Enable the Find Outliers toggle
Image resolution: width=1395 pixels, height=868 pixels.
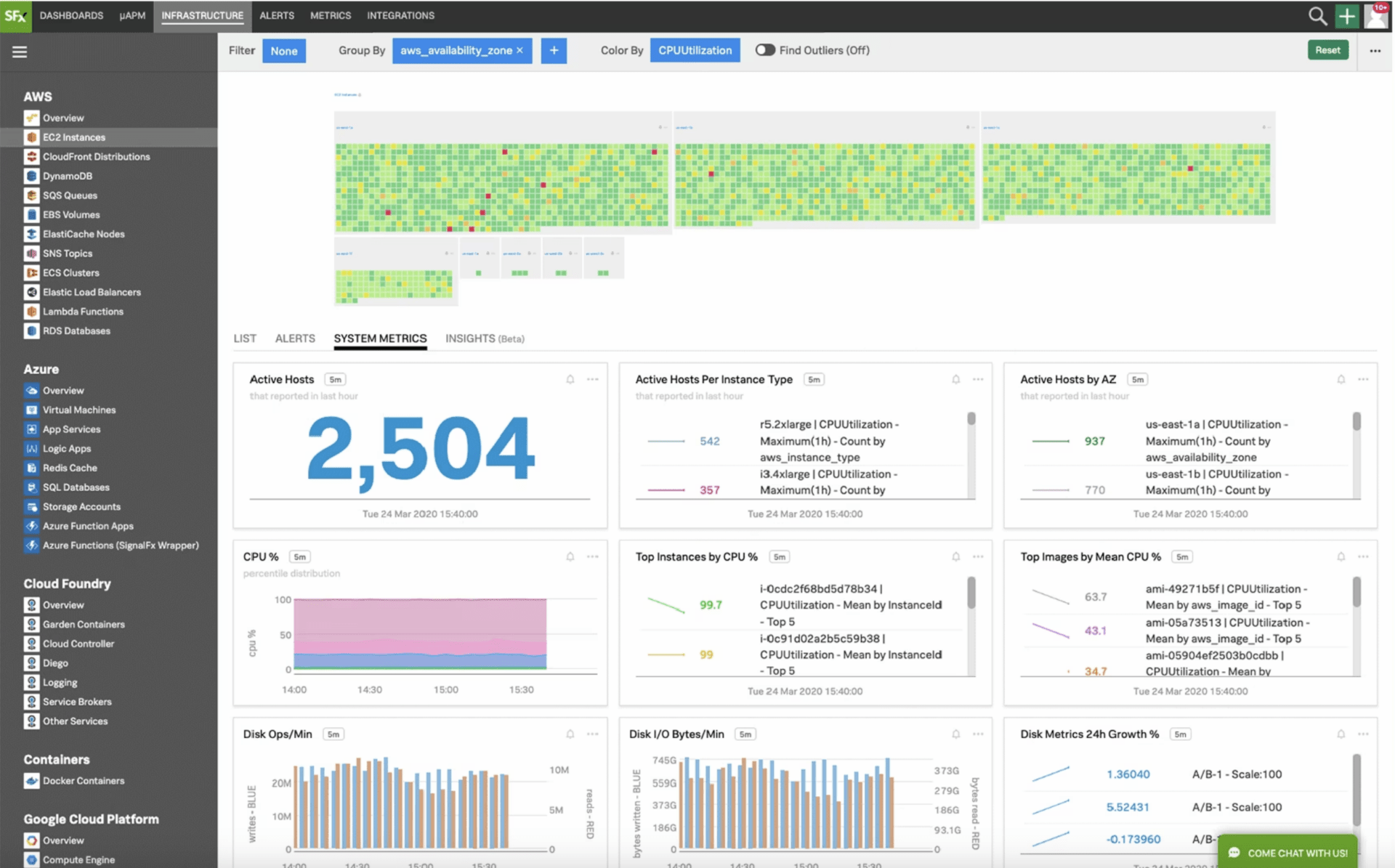[764, 50]
